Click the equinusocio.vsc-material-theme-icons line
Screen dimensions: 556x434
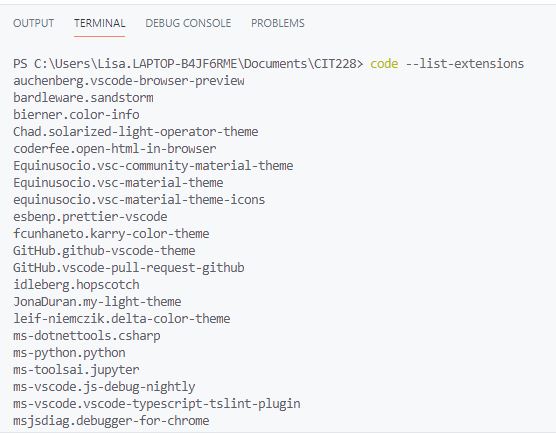coord(139,200)
